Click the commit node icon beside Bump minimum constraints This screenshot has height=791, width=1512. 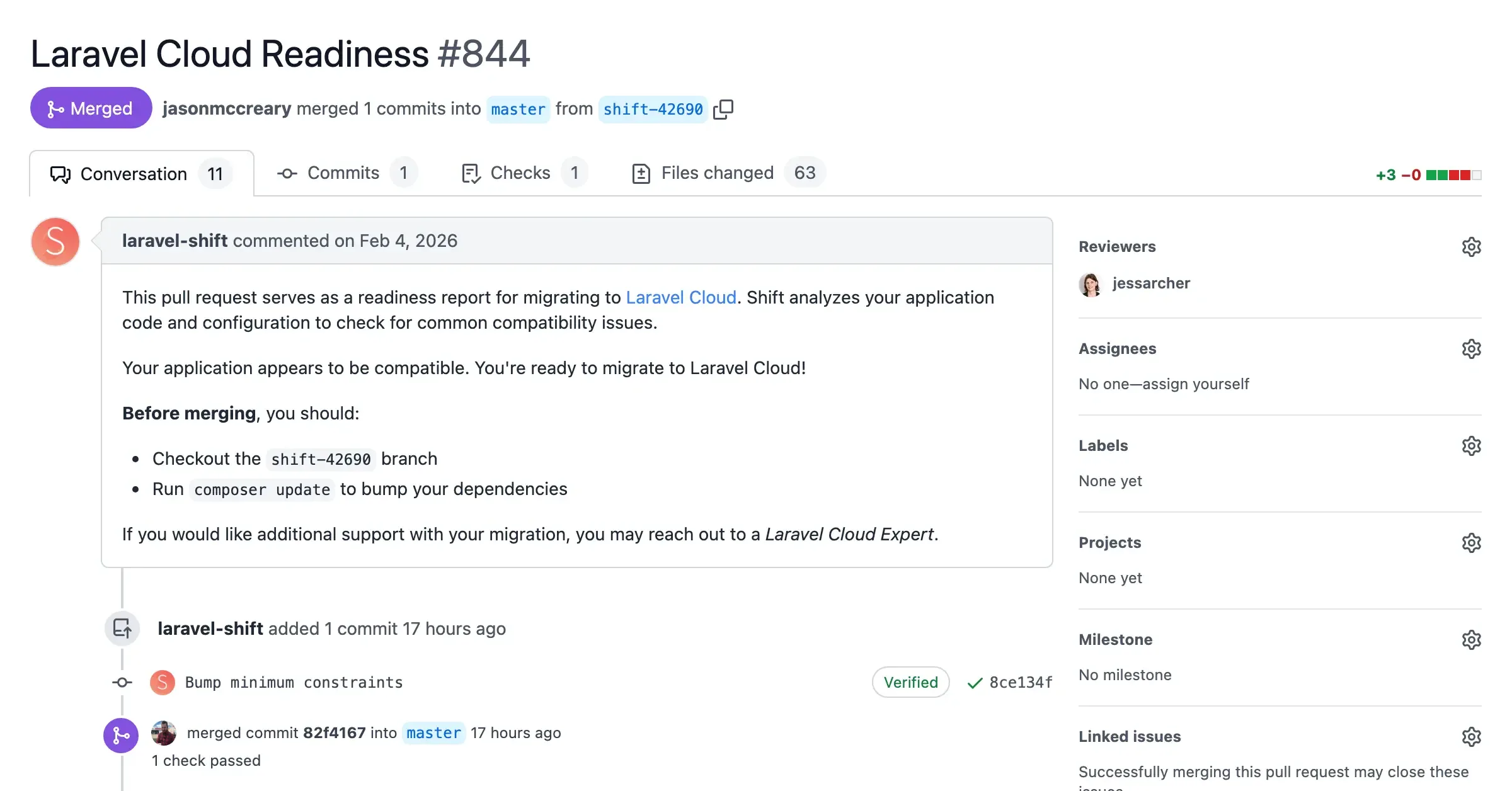(120, 682)
